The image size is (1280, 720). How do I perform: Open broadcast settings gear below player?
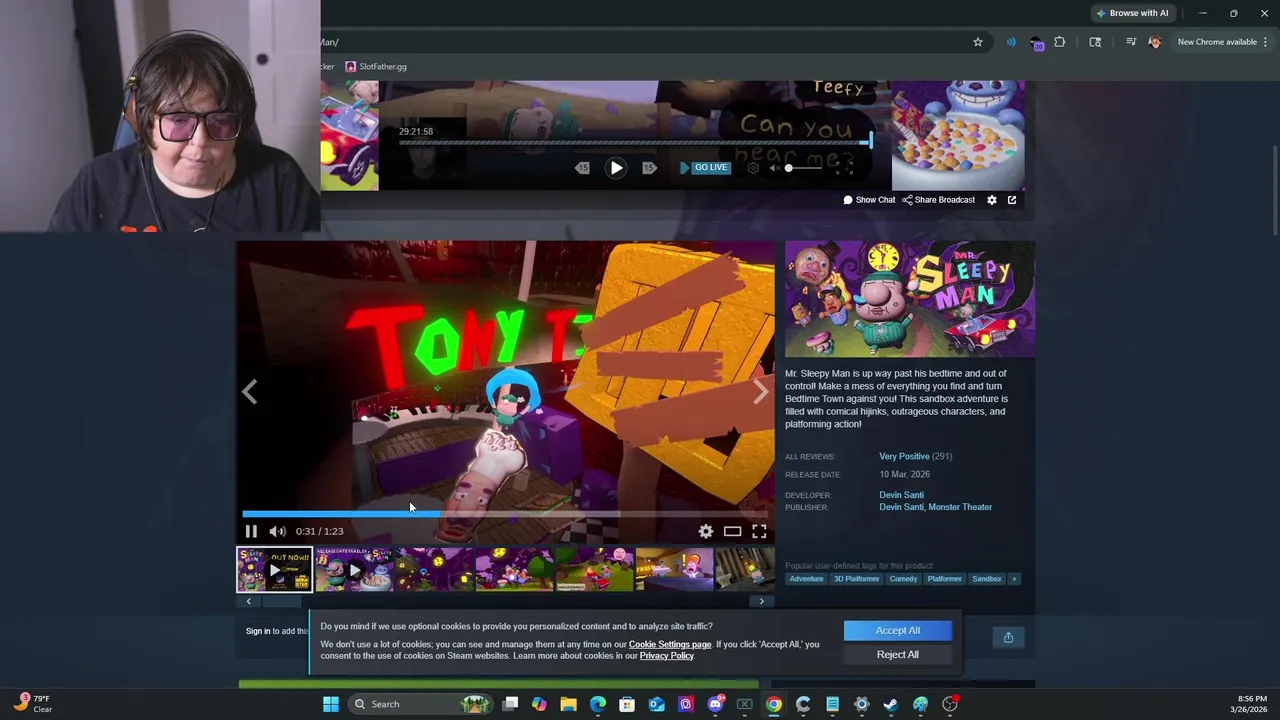tap(992, 200)
